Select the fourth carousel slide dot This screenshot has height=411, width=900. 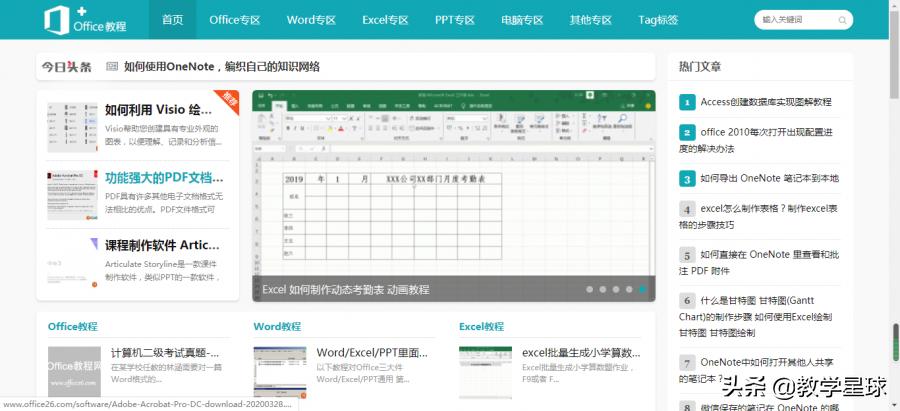(x=629, y=289)
